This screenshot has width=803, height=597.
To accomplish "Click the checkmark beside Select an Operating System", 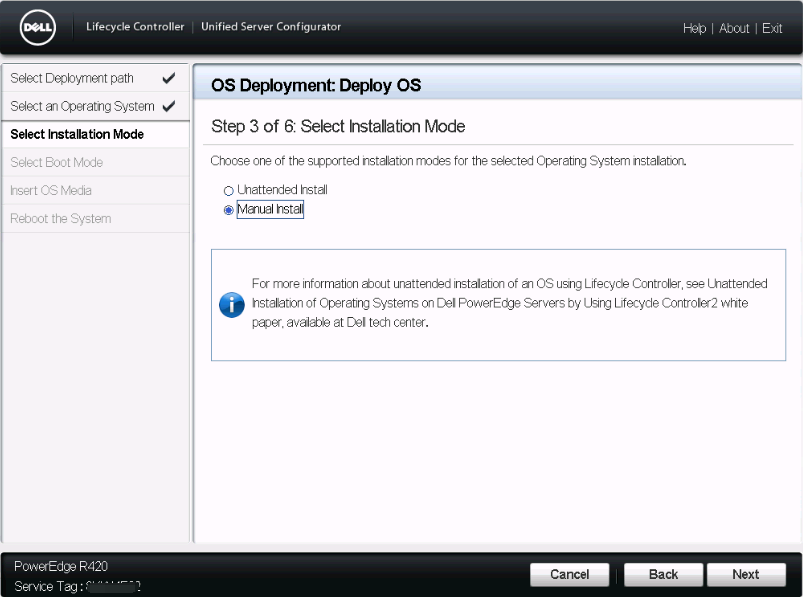I will 168,106.
